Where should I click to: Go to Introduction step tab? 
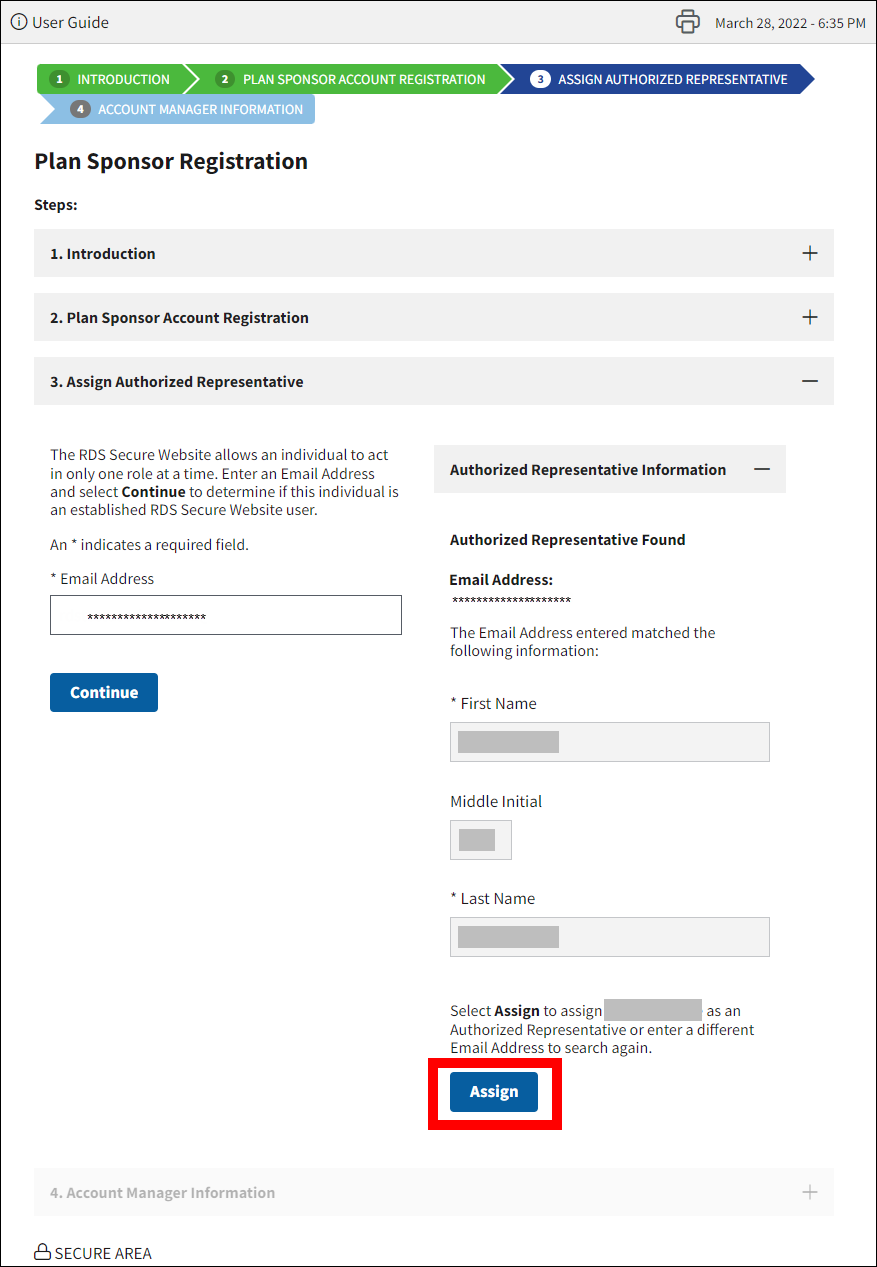point(112,80)
